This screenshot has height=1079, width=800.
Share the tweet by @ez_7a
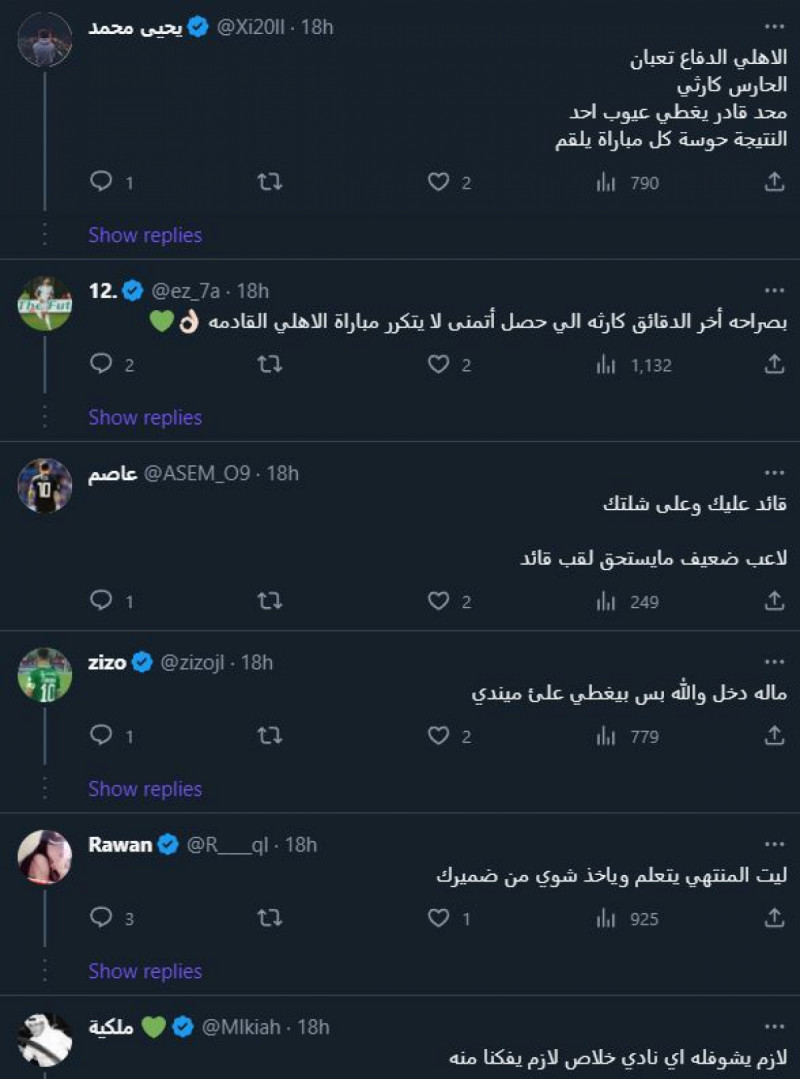774,365
